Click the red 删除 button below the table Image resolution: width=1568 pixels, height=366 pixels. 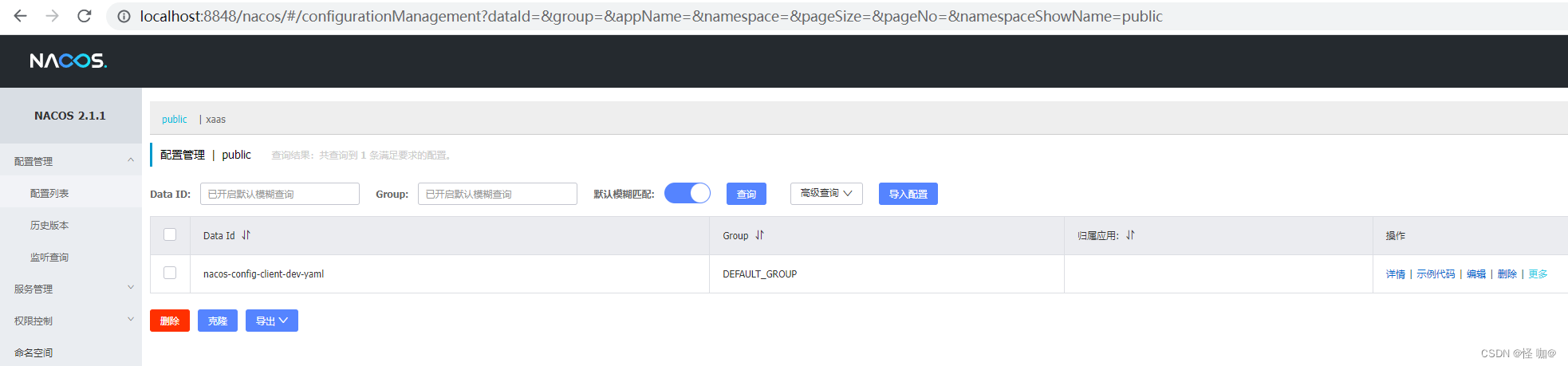tap(170, 321)
